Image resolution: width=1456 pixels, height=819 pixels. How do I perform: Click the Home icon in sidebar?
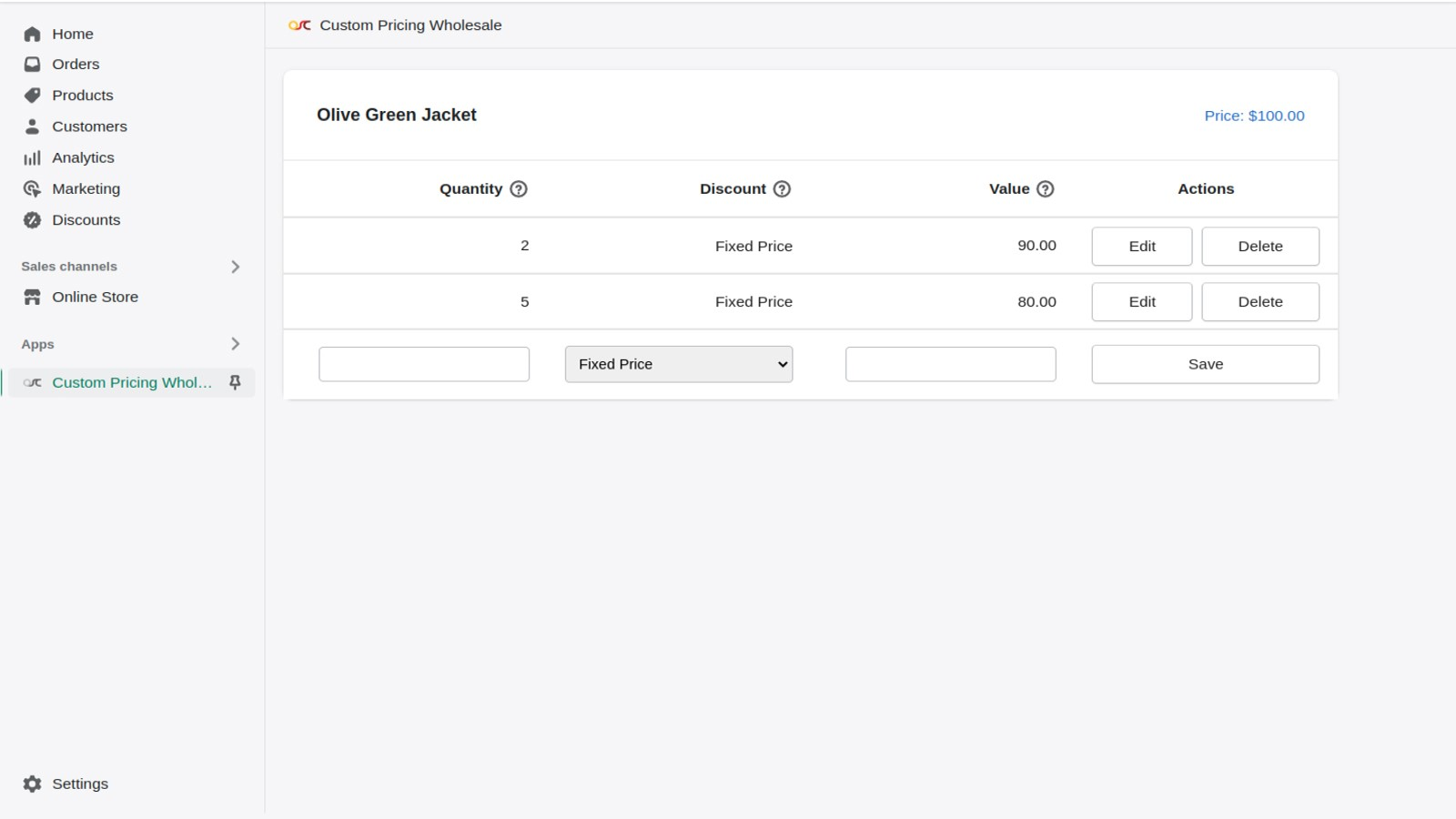(x=33, y=35)
